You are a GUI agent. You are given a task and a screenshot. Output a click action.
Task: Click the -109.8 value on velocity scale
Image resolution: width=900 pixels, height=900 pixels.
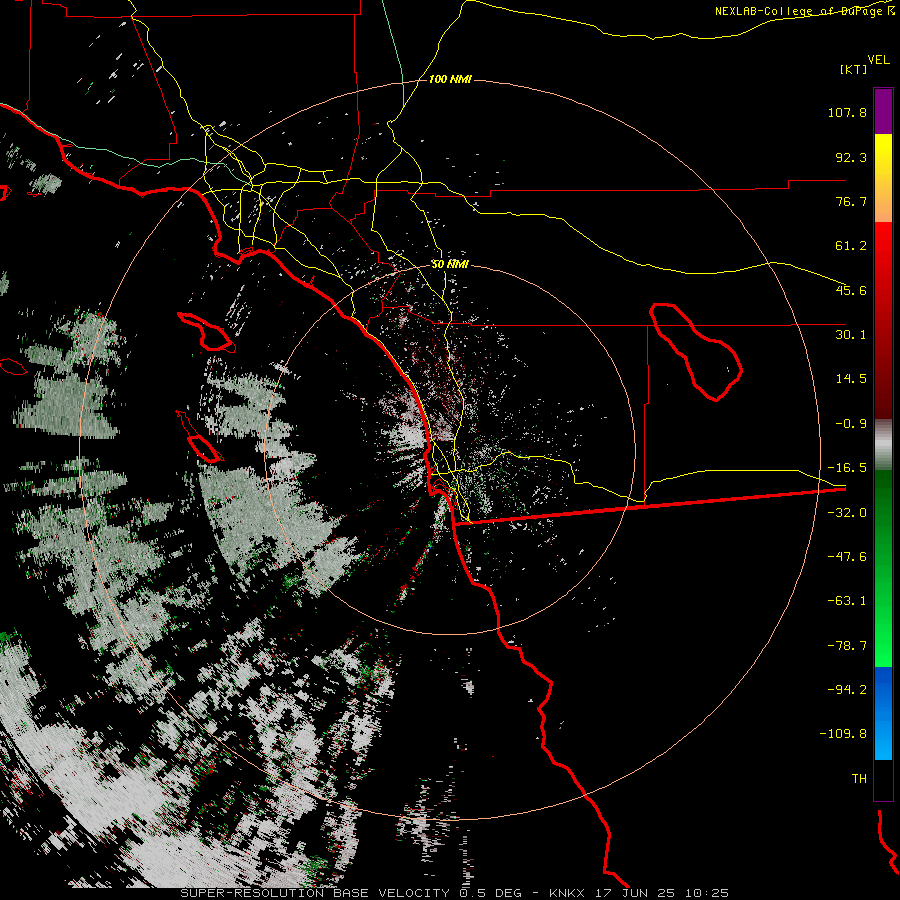(843, 734)
